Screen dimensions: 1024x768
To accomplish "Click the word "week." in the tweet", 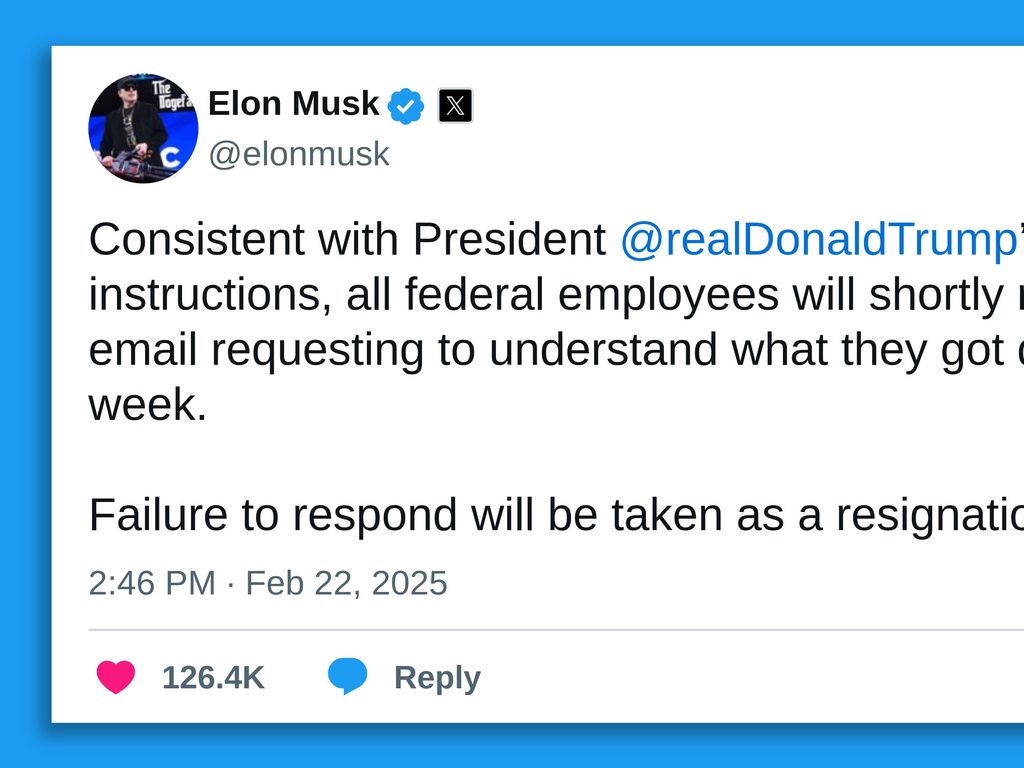I will pos(147,405).
